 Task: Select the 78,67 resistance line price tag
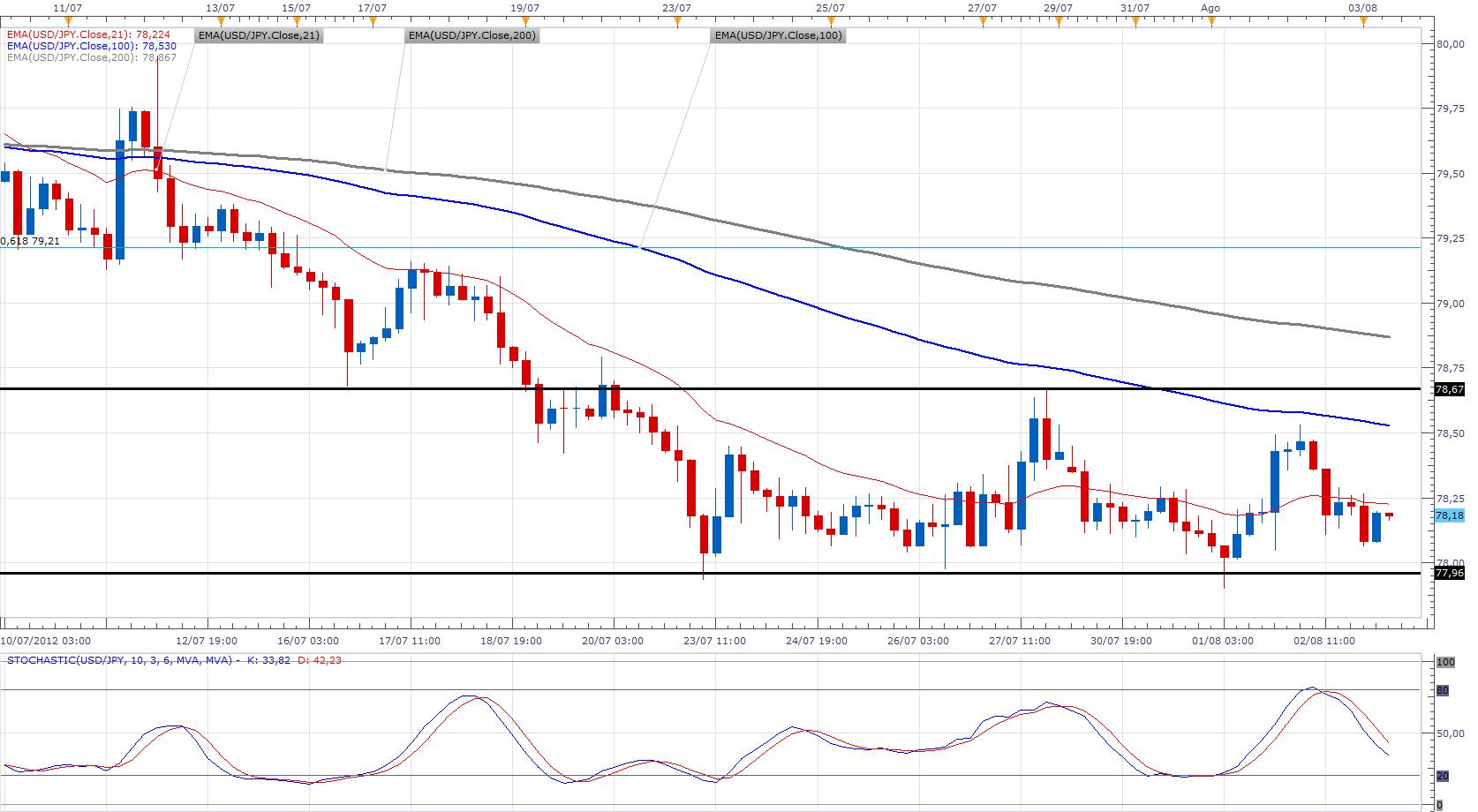click(1450, 389)
